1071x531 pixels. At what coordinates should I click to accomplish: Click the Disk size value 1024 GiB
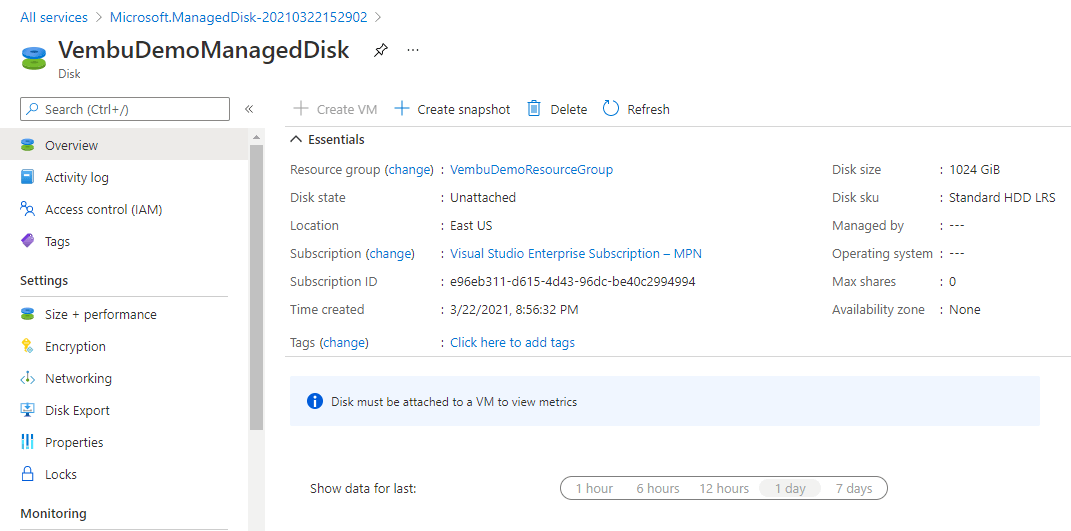click(975, 169)
